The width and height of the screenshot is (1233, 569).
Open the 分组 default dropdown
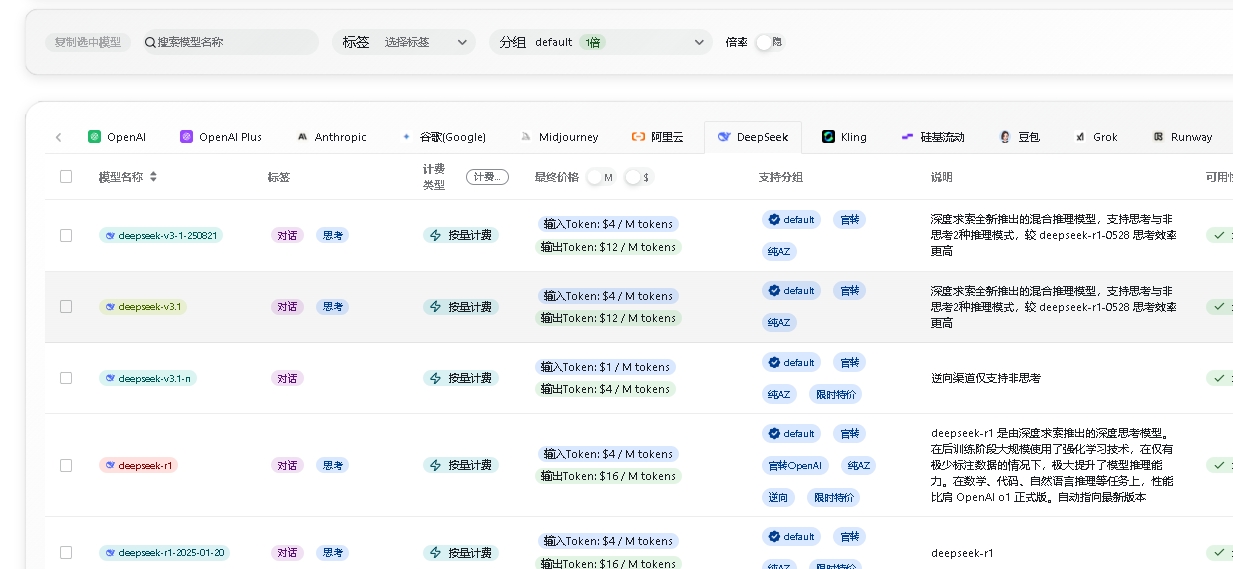(x=601, y=42)
